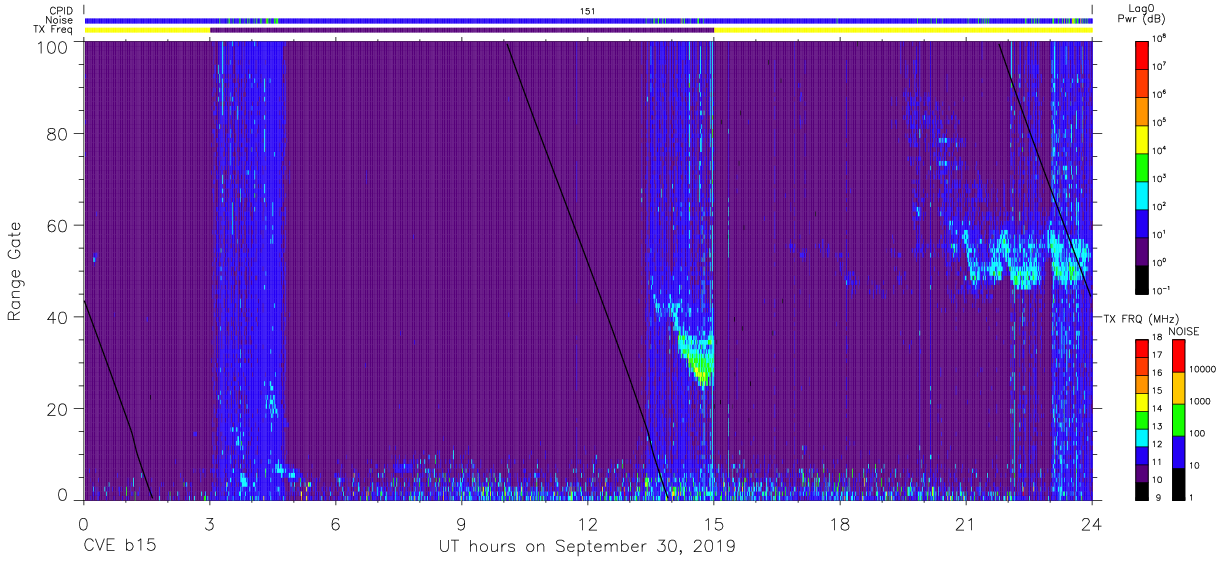Click the 'TX Freq' row label

click(x=53, y=30)
